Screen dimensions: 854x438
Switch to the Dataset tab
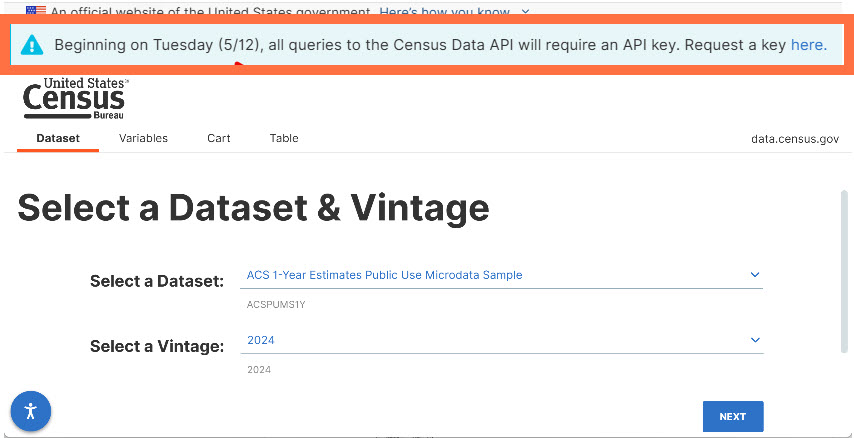point(58,138)
